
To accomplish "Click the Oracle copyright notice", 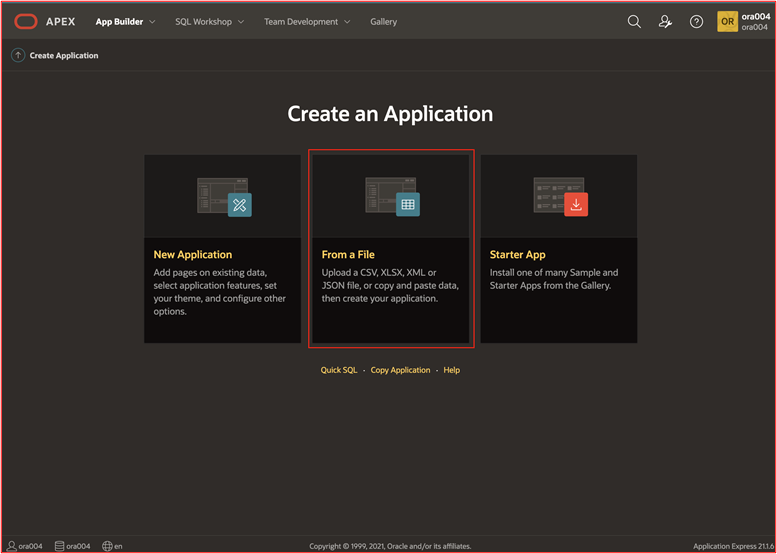I will pyautogui.click(x=390, y=546).
